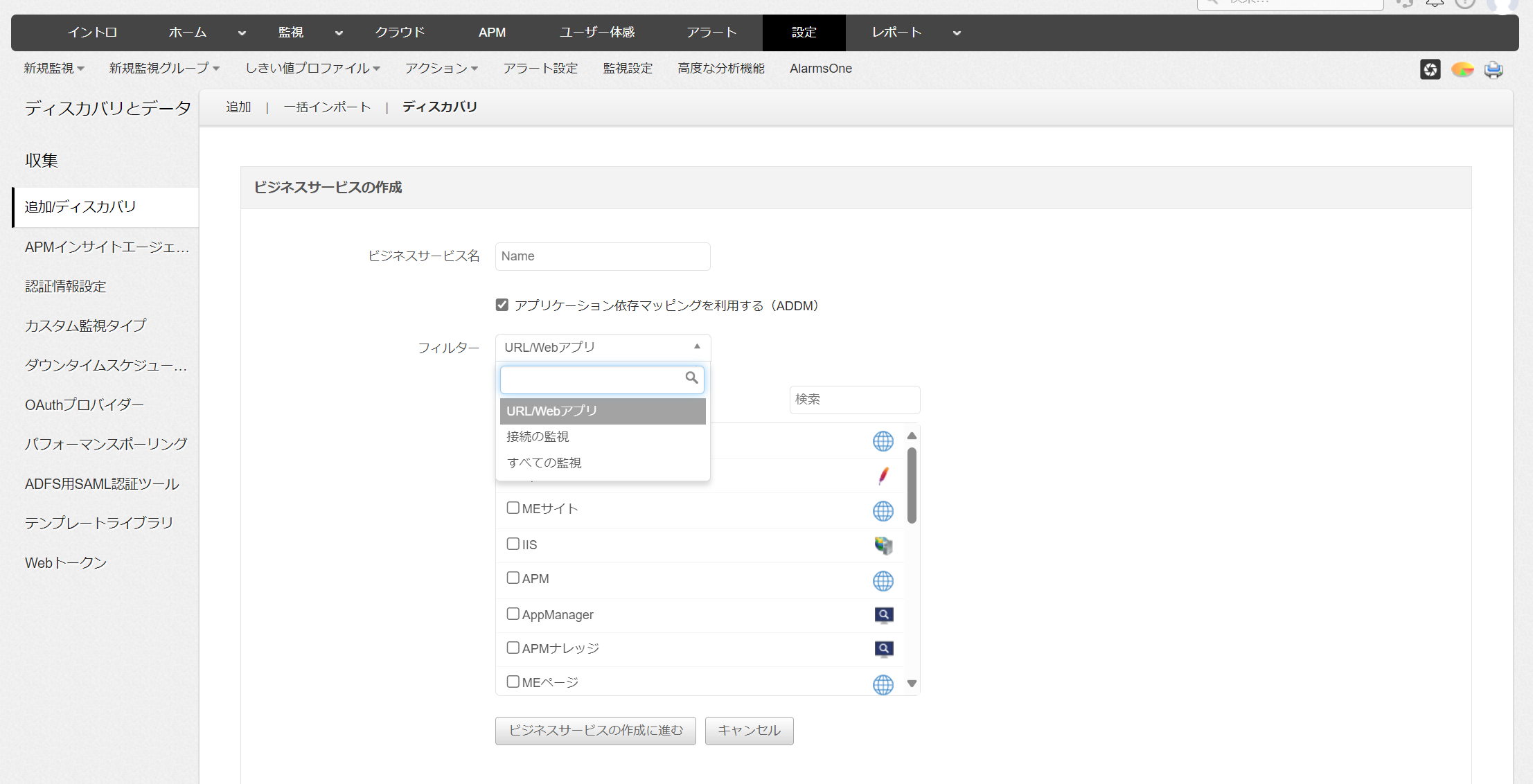The width and height of the screenshot is (1533, 784).
Task: Expand the アクション dropdown menu
Action: point(441,69)
